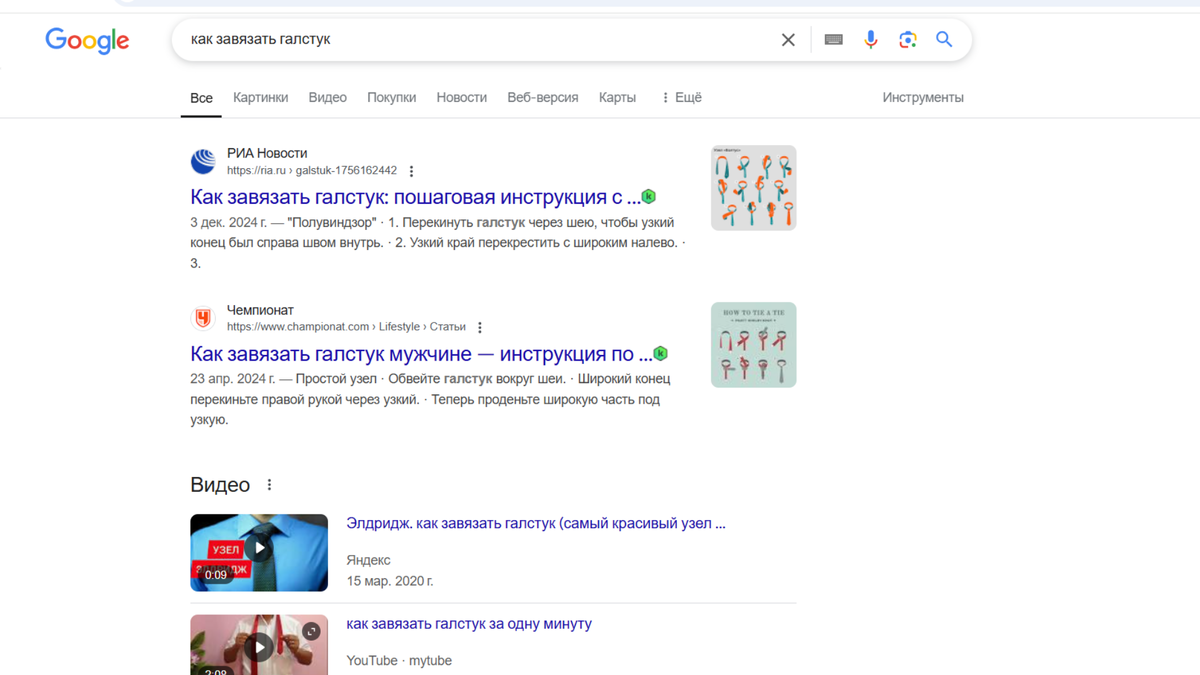Click inside the search query field
Screen dimensions: 1200x675
point(475,40)
